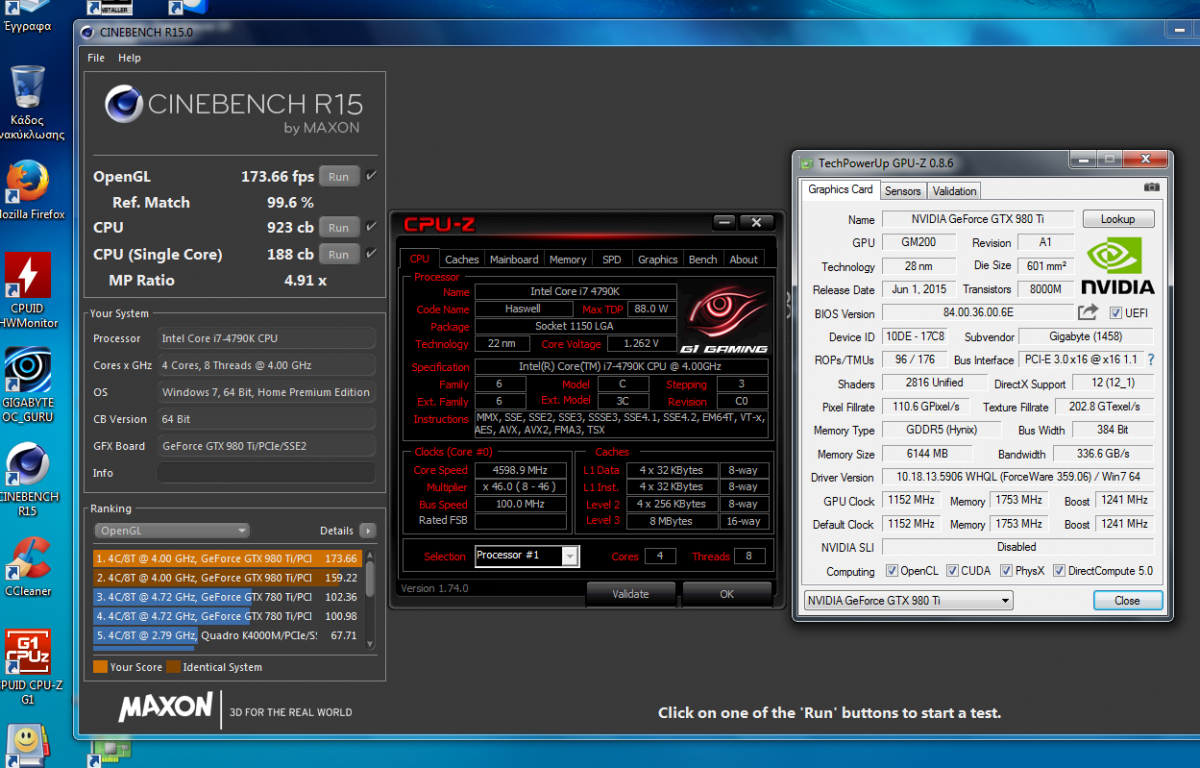The height and width of the screenshot is (768, 1200).
Task: Click the Core Speed value 4598.9 MHz
Action: [x=520, y=470]
